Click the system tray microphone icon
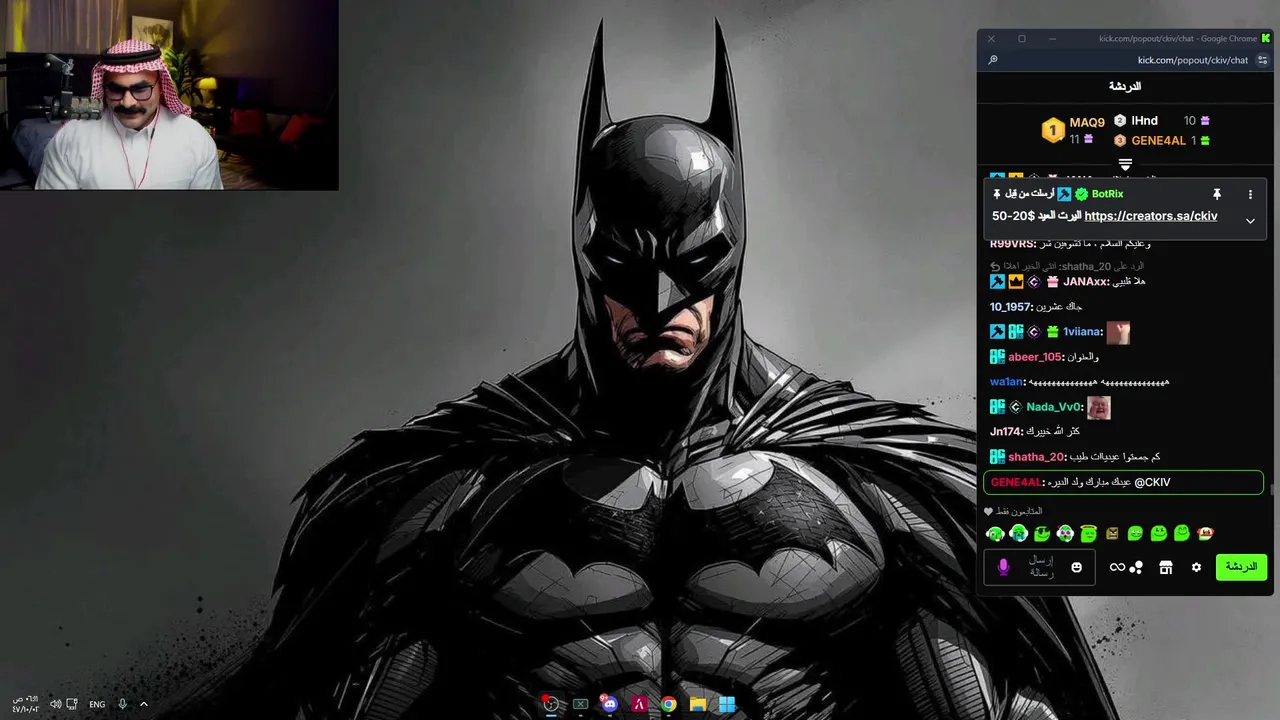 point(122,704)
